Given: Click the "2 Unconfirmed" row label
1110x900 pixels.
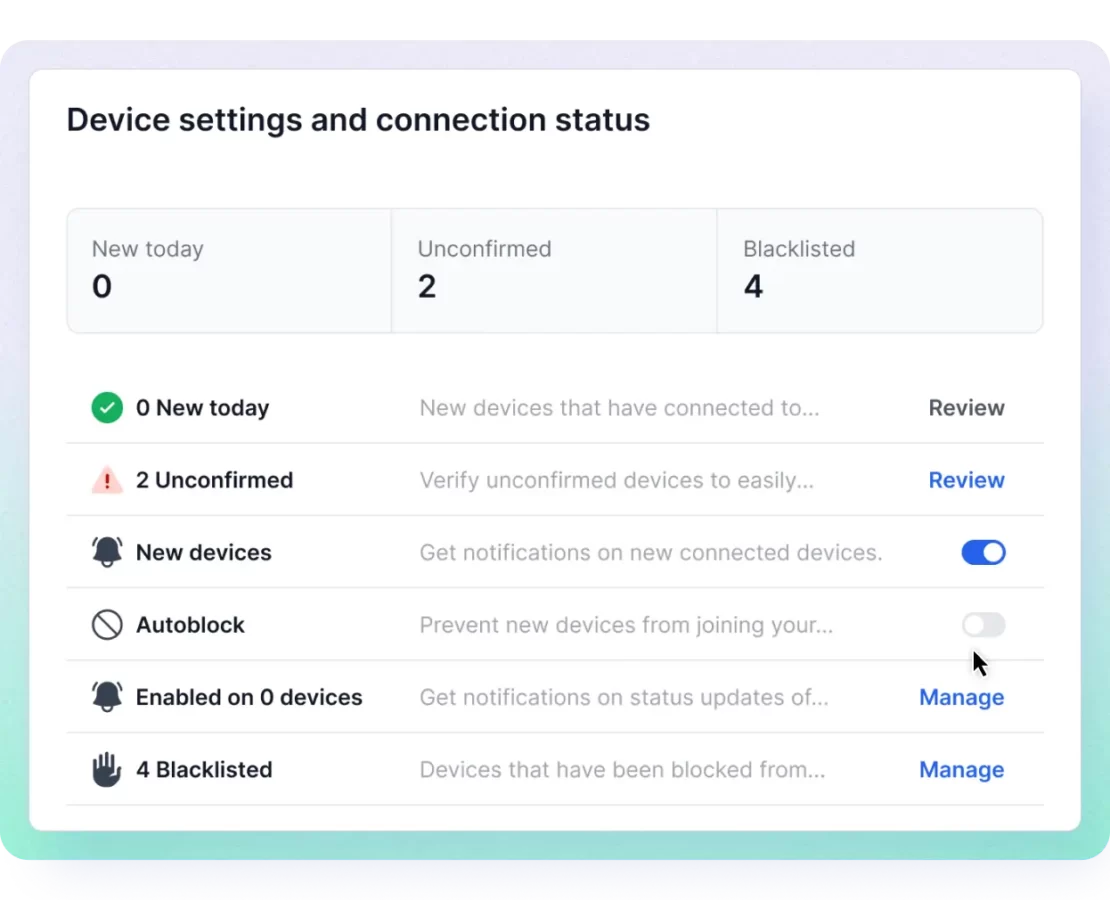Looking at the screenshot, I should pyautogui.click(x=214, y=480).
